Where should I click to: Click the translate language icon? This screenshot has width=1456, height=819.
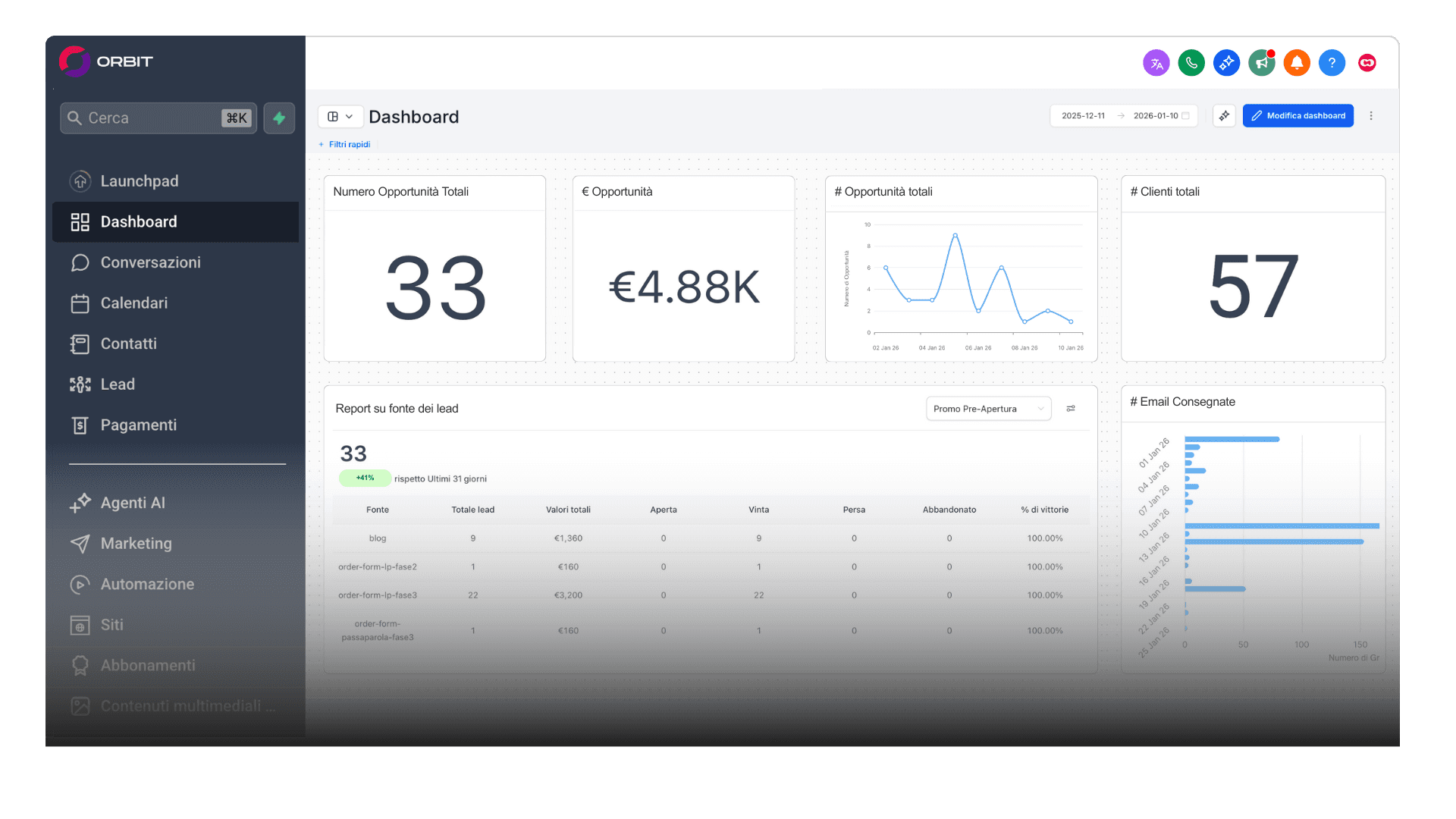(x=1156, y=63)
